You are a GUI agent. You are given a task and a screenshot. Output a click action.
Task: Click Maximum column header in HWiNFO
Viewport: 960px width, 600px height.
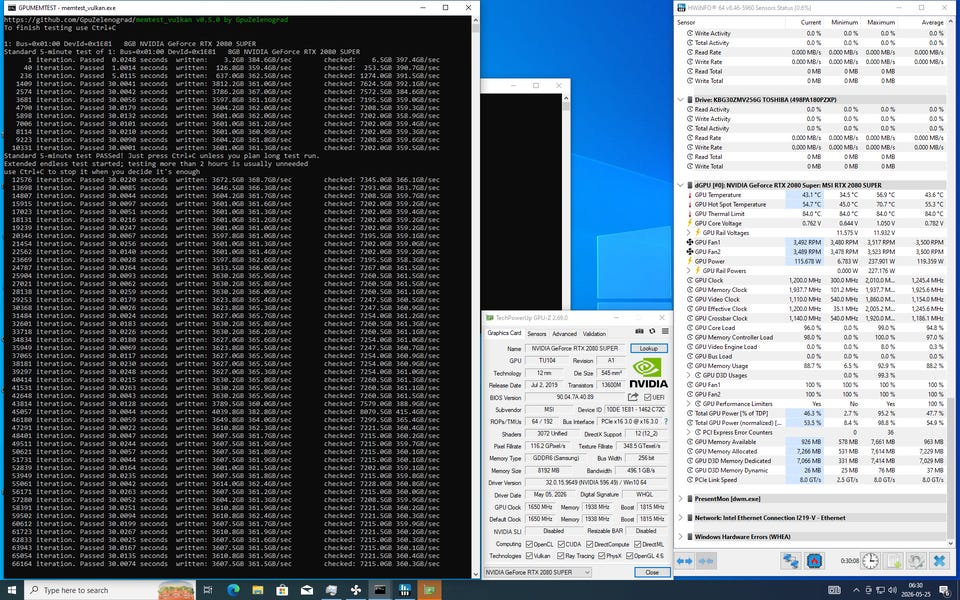[x=880, y=22]
